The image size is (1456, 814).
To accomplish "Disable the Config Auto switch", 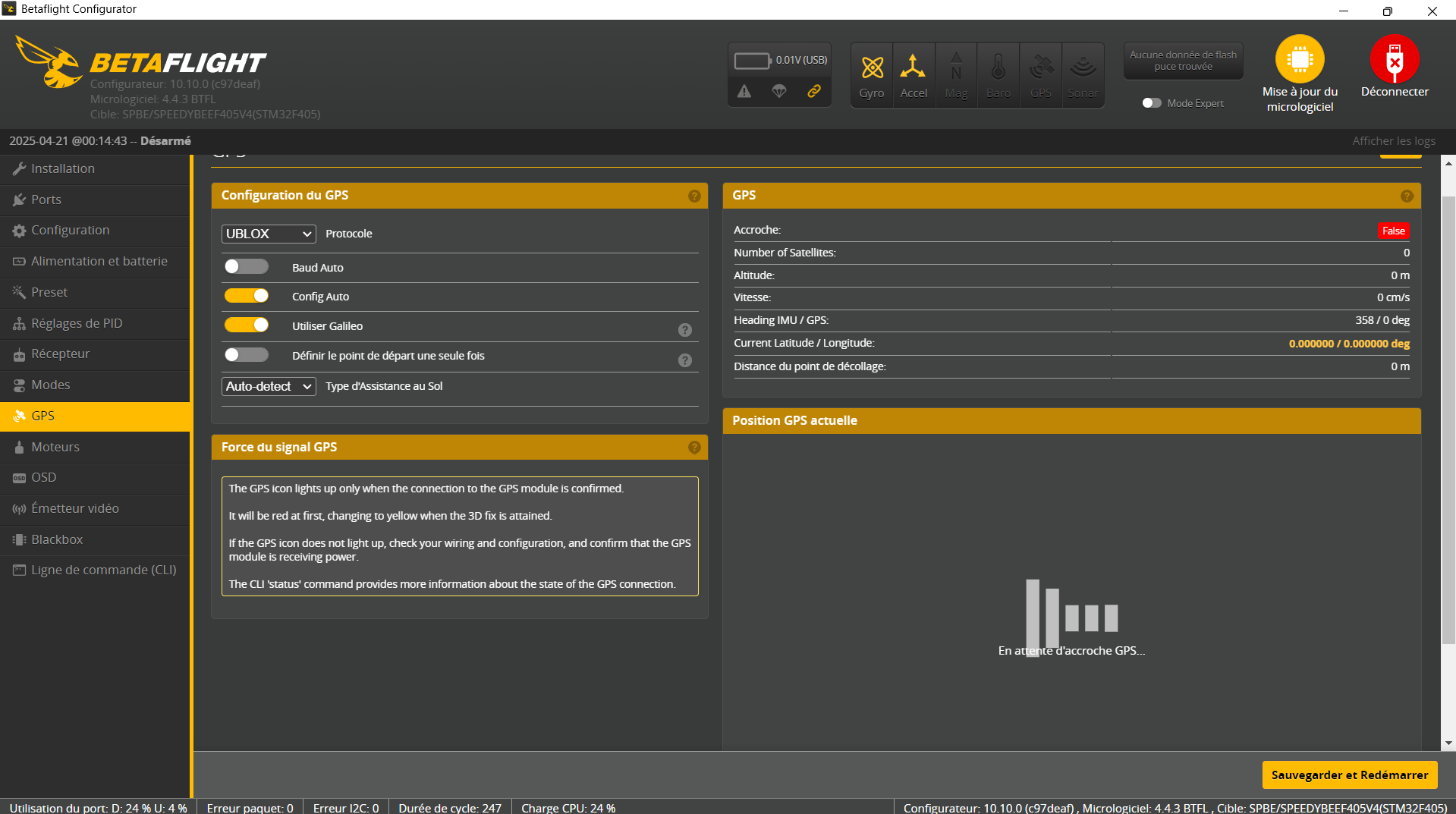I will coord(247,296).
